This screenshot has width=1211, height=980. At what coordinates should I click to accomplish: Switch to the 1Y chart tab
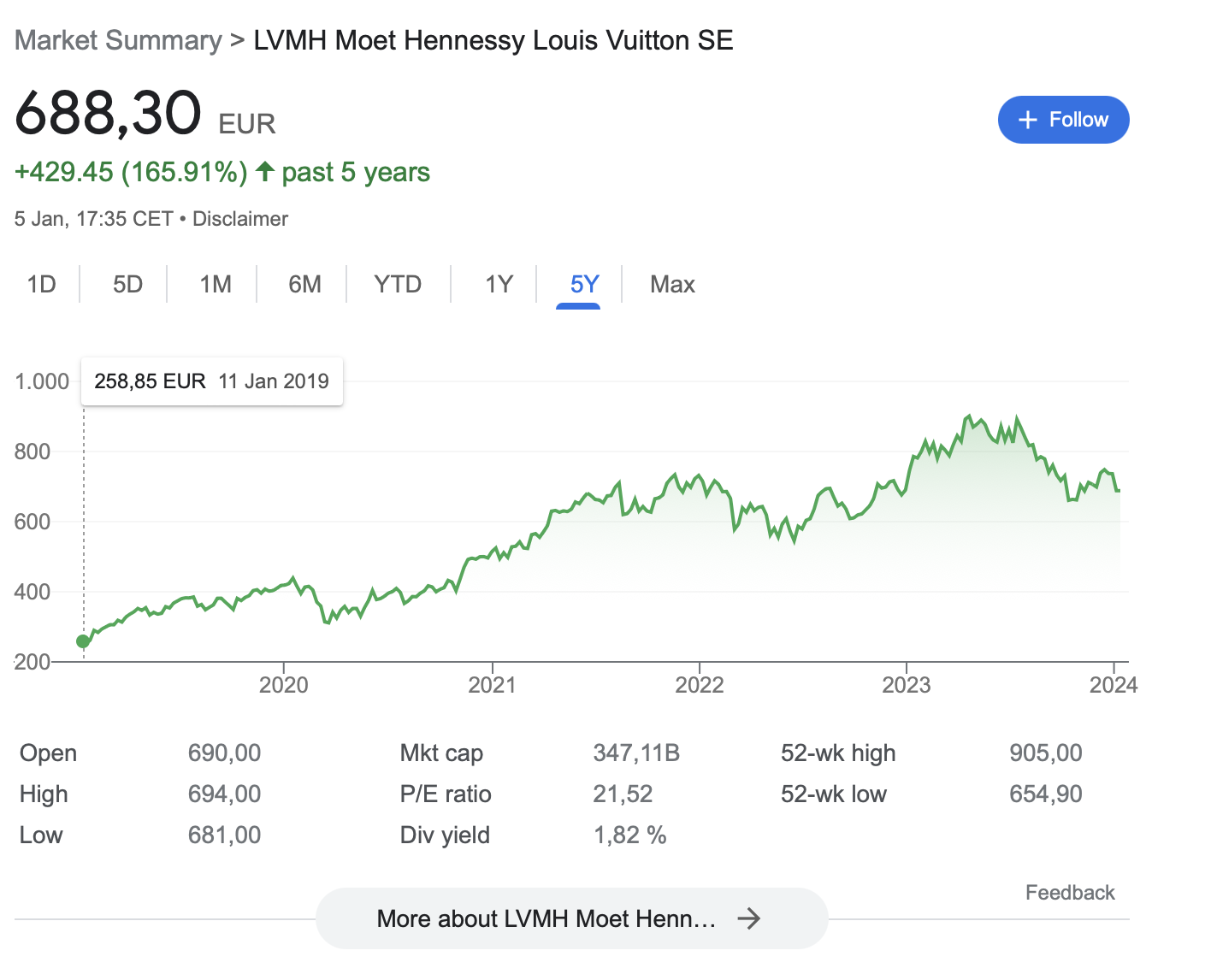499,284
